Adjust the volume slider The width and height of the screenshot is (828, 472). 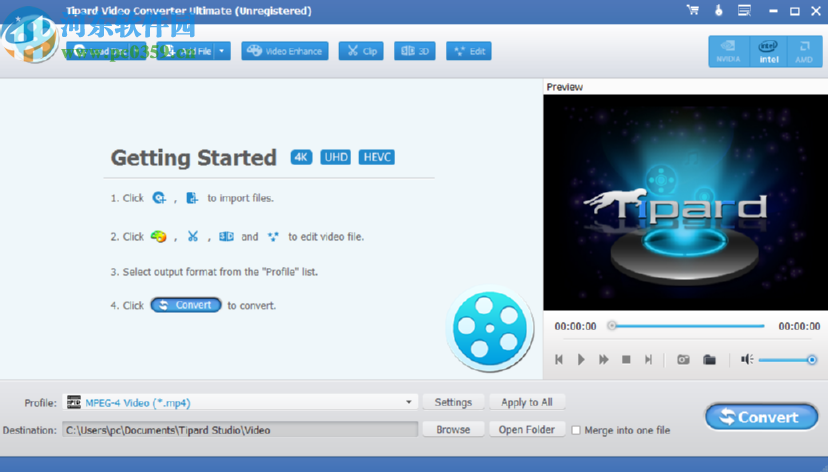point(788,360)
